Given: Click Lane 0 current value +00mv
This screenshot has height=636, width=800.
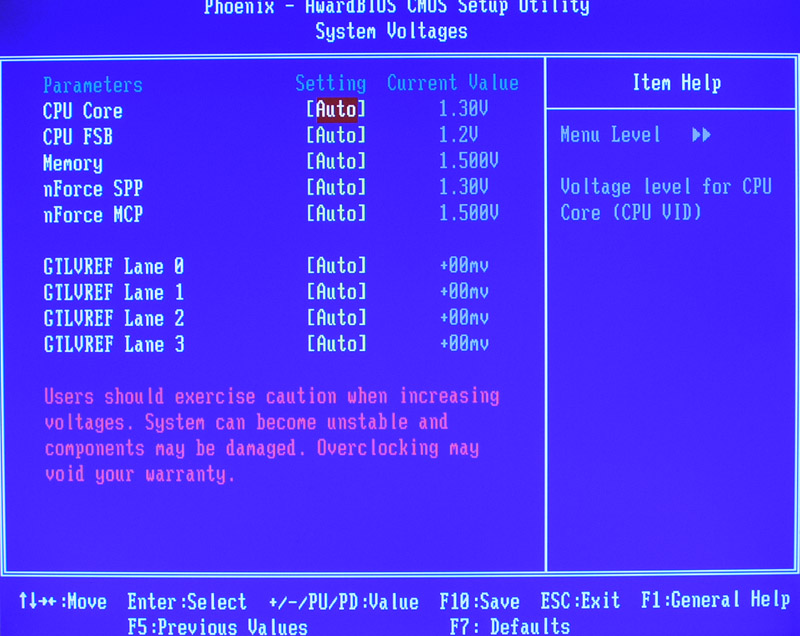Looking at the screenshot, I should click(464, 265).
